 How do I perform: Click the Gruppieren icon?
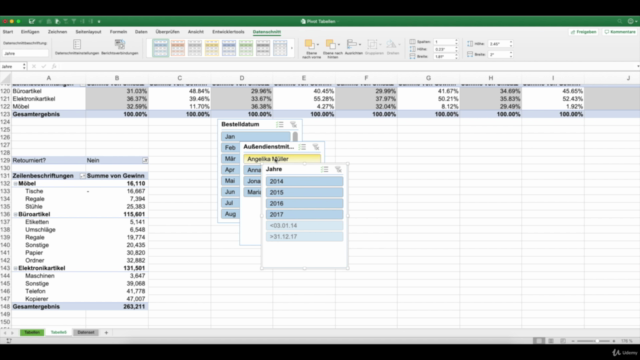coord(372,44)
